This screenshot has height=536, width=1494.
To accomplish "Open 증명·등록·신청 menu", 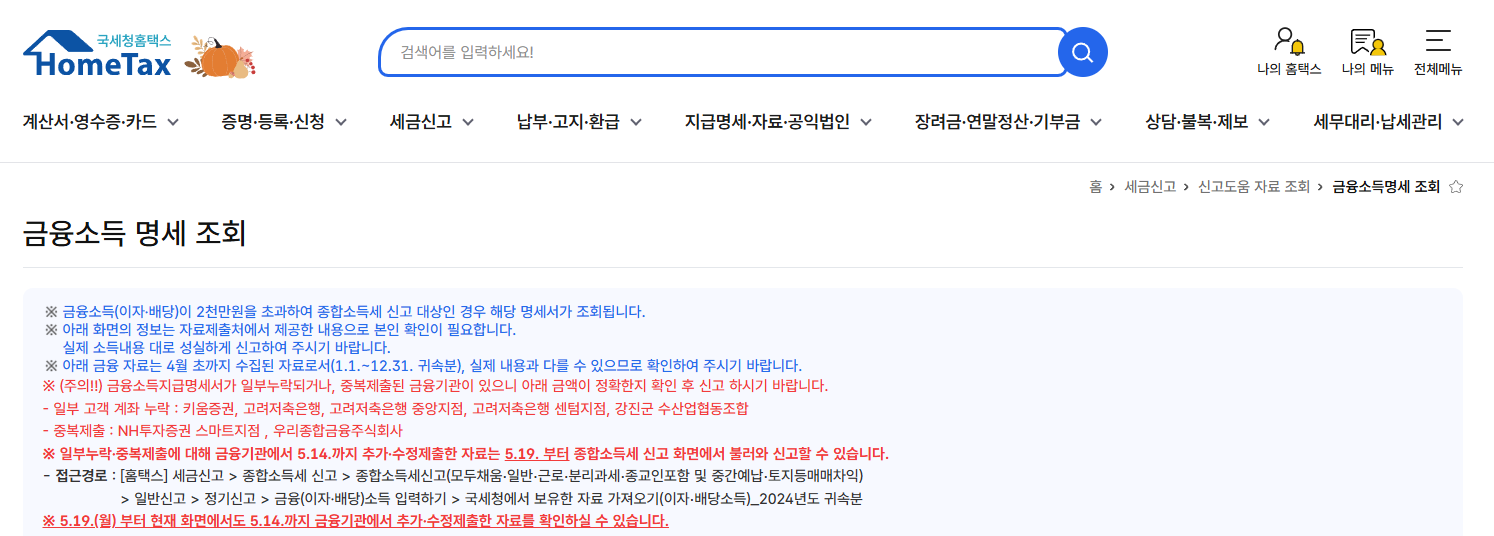I will click(x=273, y=122).
